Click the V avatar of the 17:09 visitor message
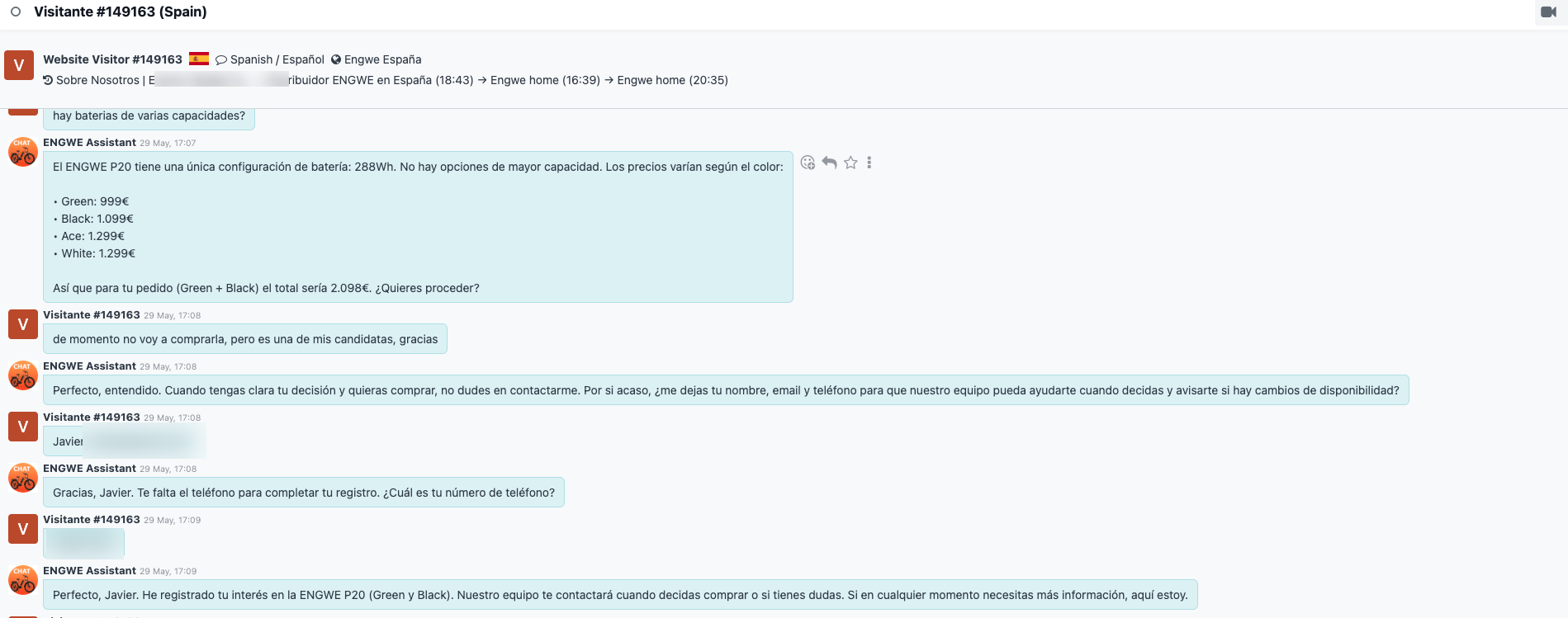The height and width of the screenshot is (618, 1568). coord(23,529)
